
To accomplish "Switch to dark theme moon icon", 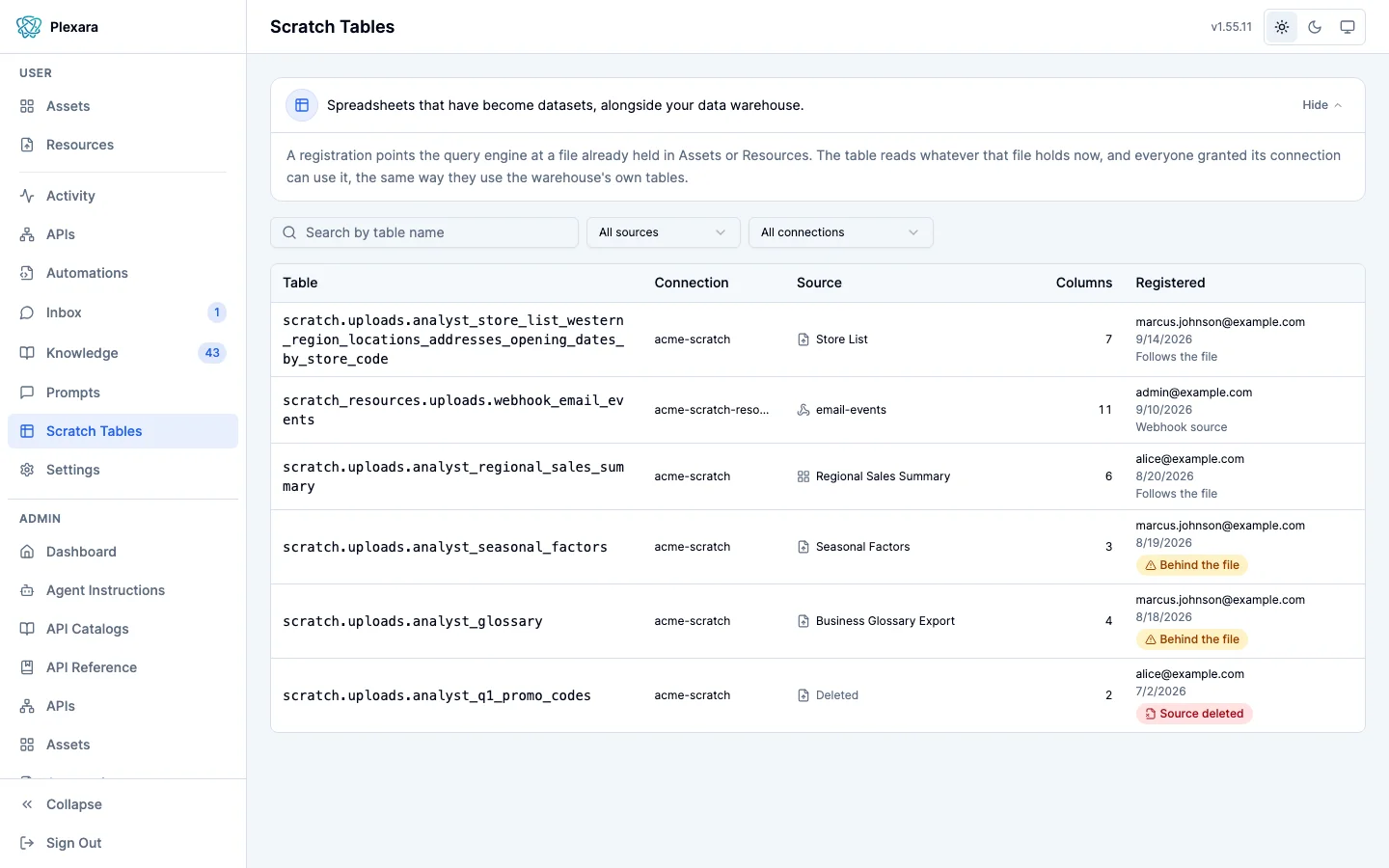I will 1315,27.
